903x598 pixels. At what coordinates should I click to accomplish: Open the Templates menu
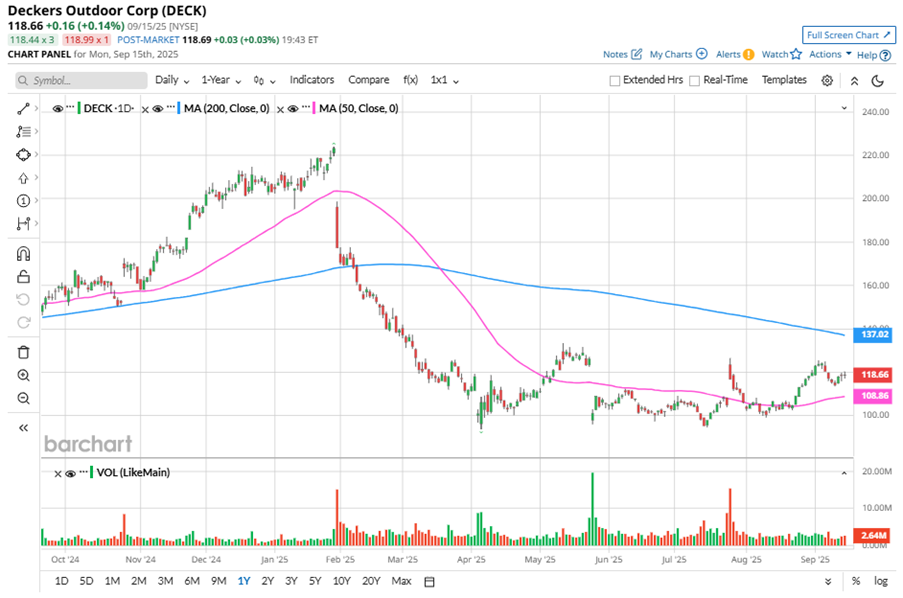pyautogui.click(x=784, y=80)
